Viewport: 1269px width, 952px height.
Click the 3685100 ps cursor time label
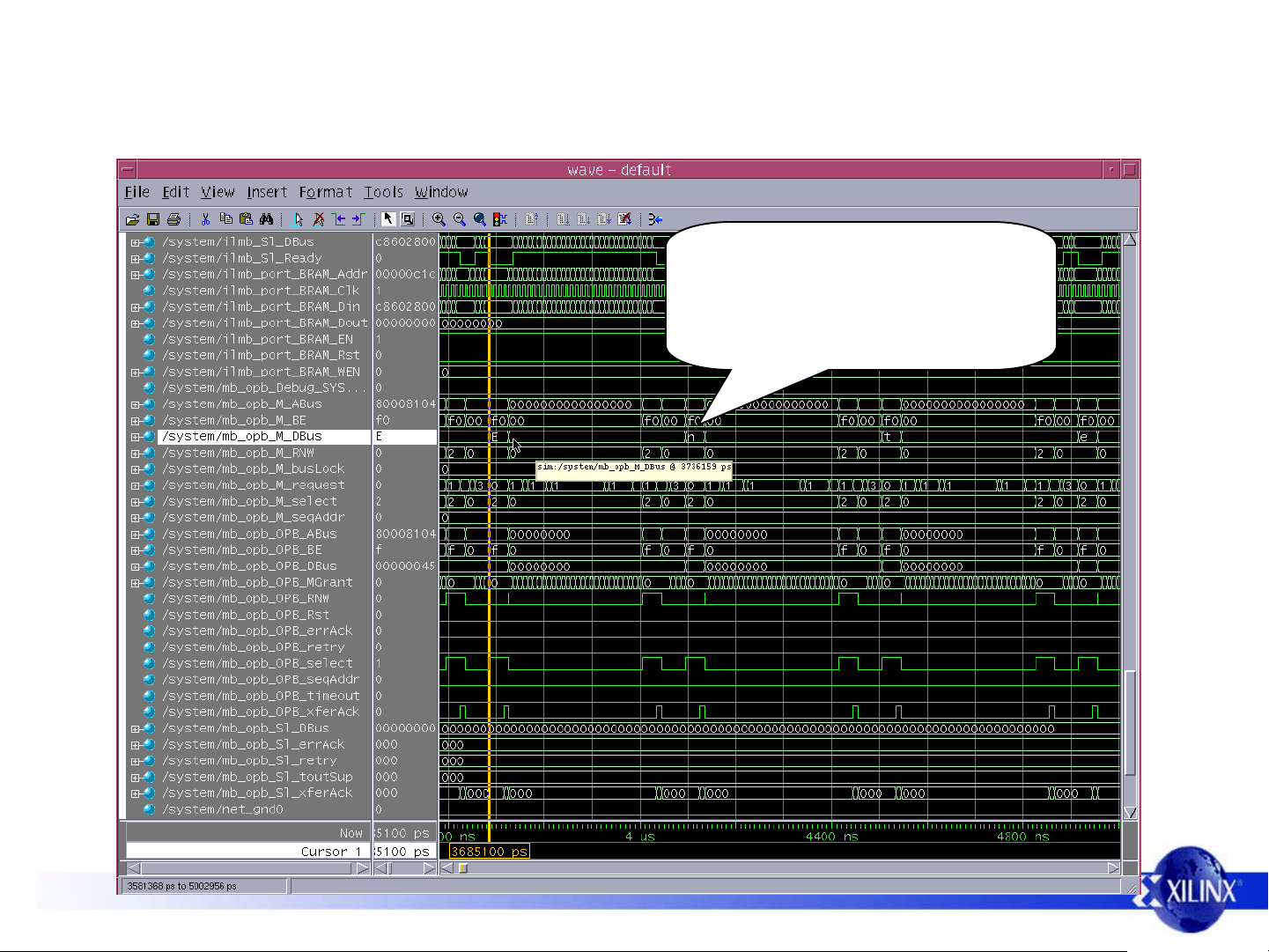click(489, 852)
